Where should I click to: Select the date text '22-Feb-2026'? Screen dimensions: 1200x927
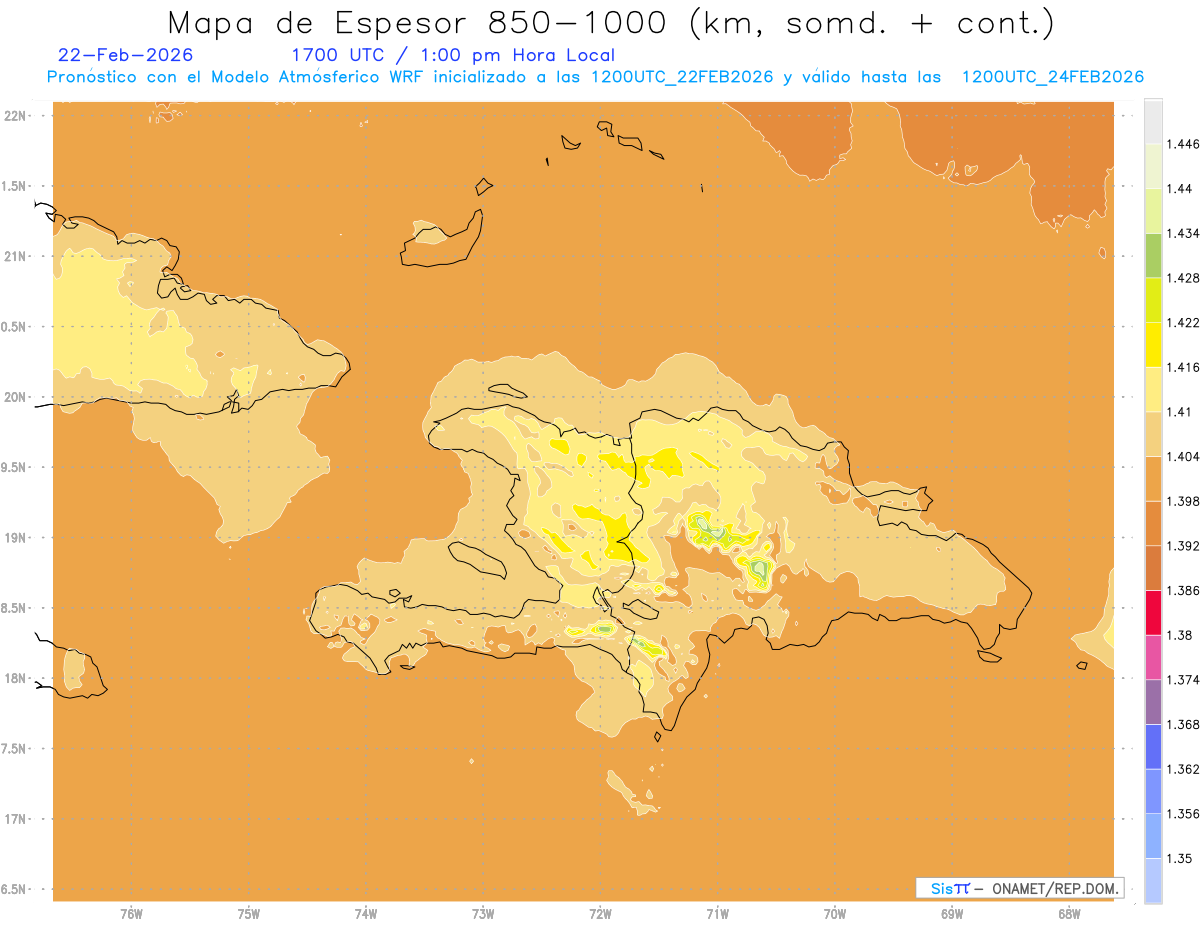(x=126, y=55)
